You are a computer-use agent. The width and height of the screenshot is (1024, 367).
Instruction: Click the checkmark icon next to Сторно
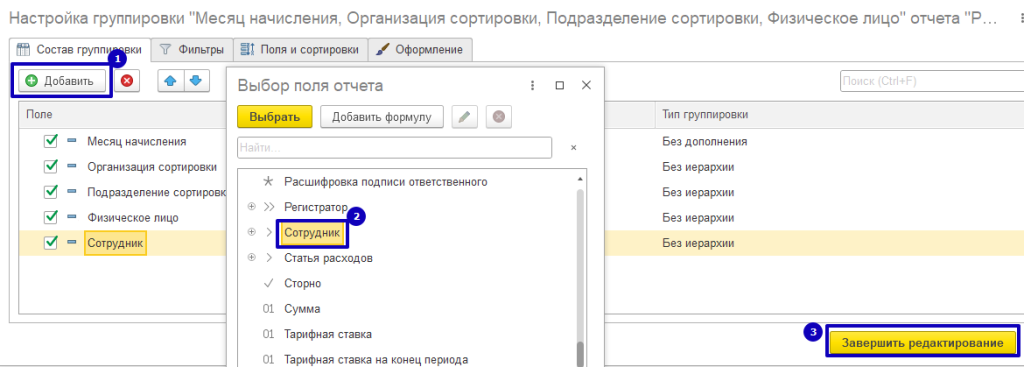point(268,283)
